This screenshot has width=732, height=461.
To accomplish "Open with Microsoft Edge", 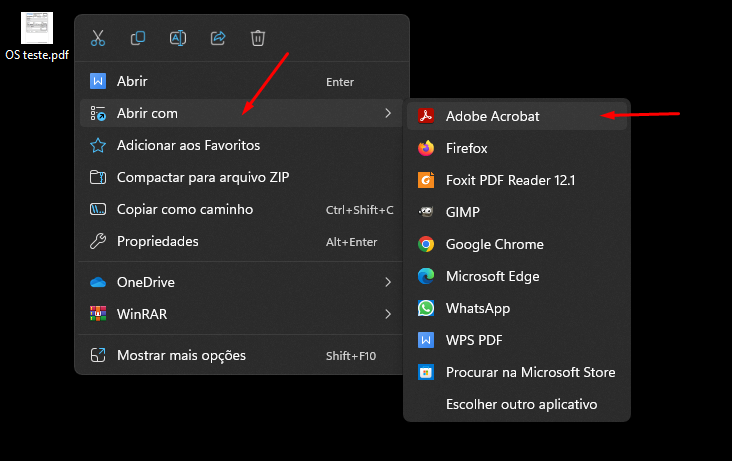I will 517,276.
